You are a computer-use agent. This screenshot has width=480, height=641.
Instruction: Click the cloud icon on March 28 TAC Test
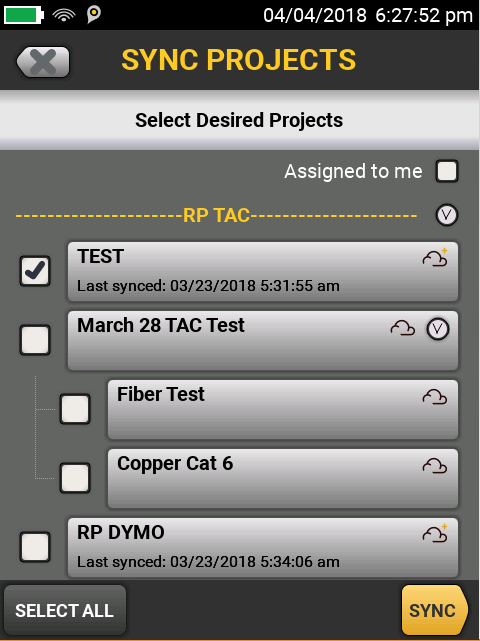[403, 328]
